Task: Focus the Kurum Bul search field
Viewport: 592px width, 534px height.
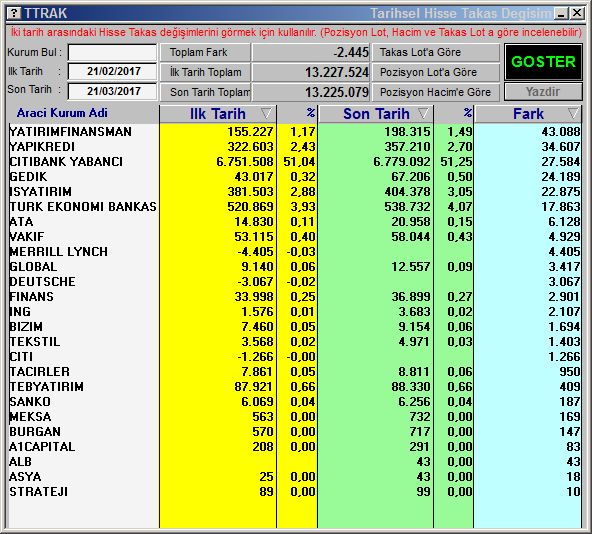Action: [113, 52]
